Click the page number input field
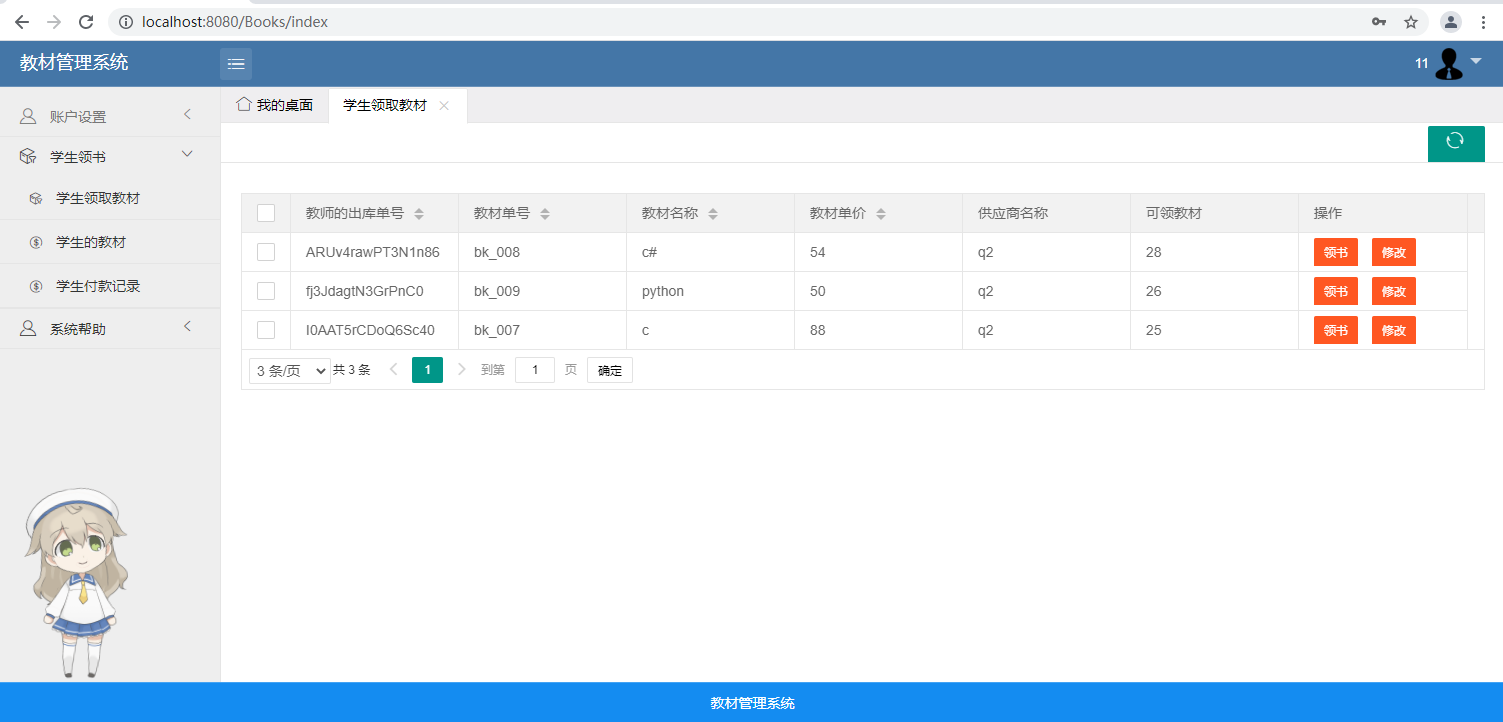 point(535,371)
